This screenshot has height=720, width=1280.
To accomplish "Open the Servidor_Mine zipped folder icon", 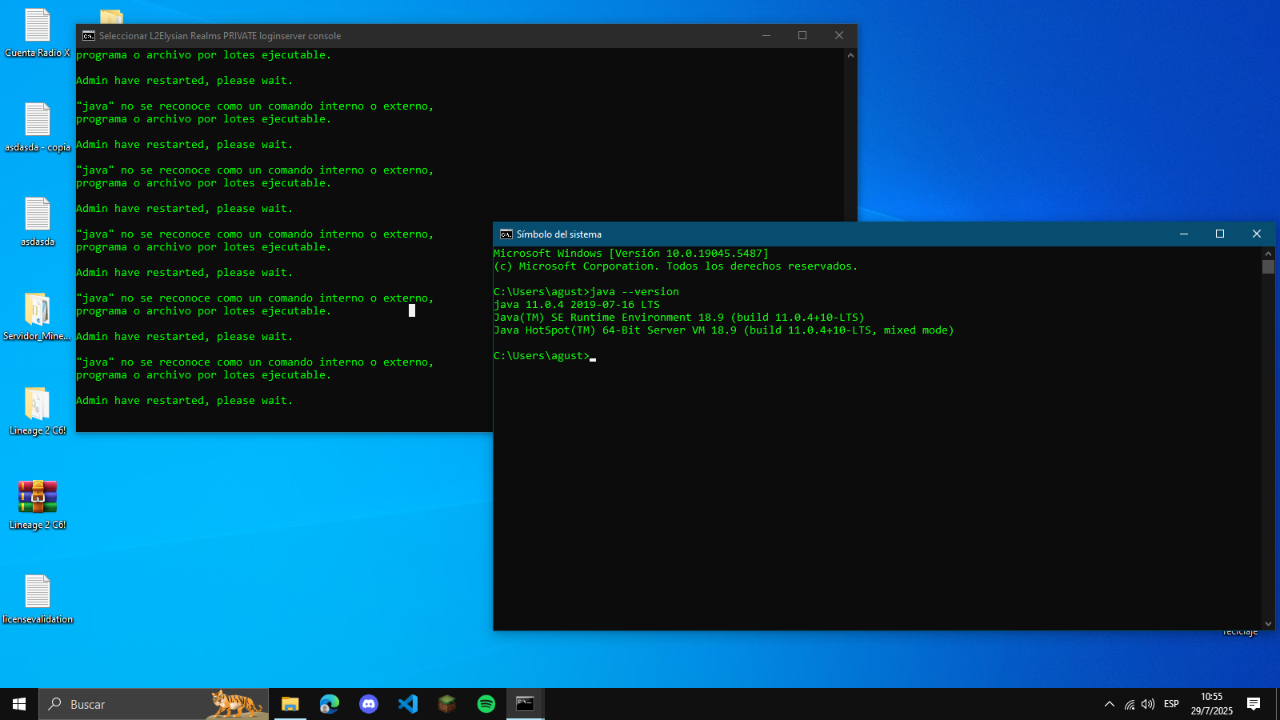I will click(37, 316).
